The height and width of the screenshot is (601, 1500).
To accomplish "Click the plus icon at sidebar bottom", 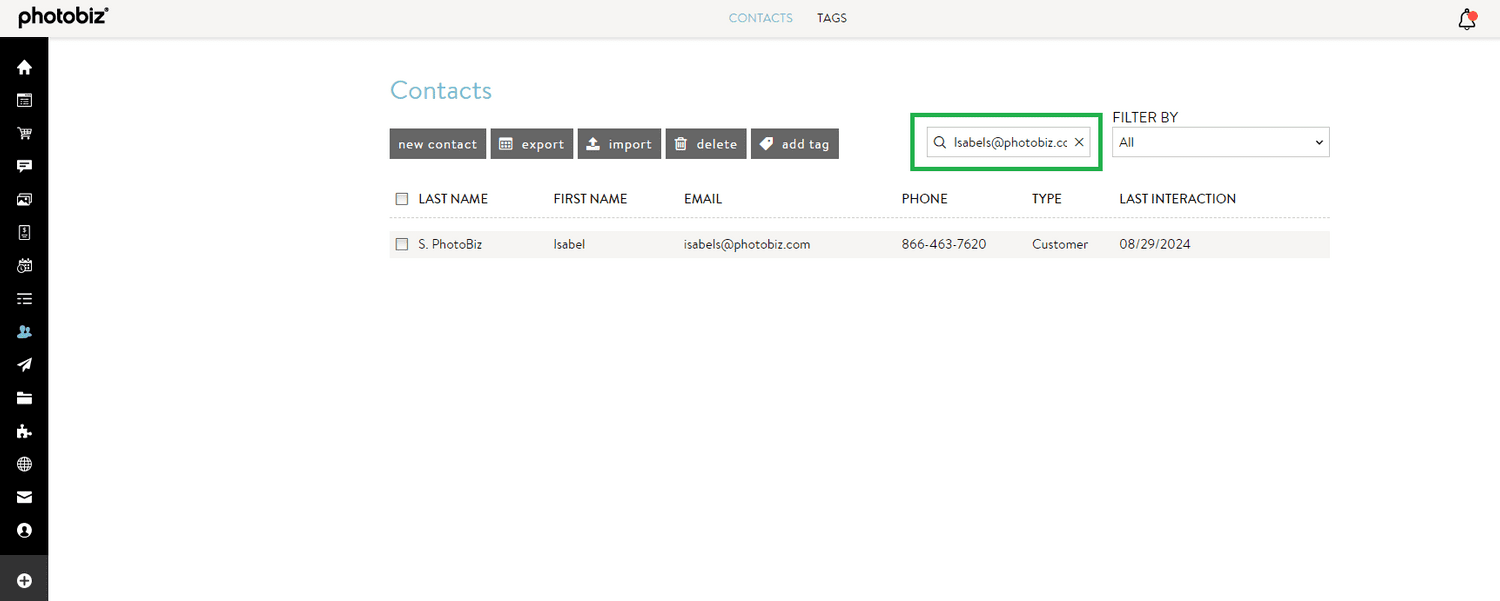I will [24, 578].
